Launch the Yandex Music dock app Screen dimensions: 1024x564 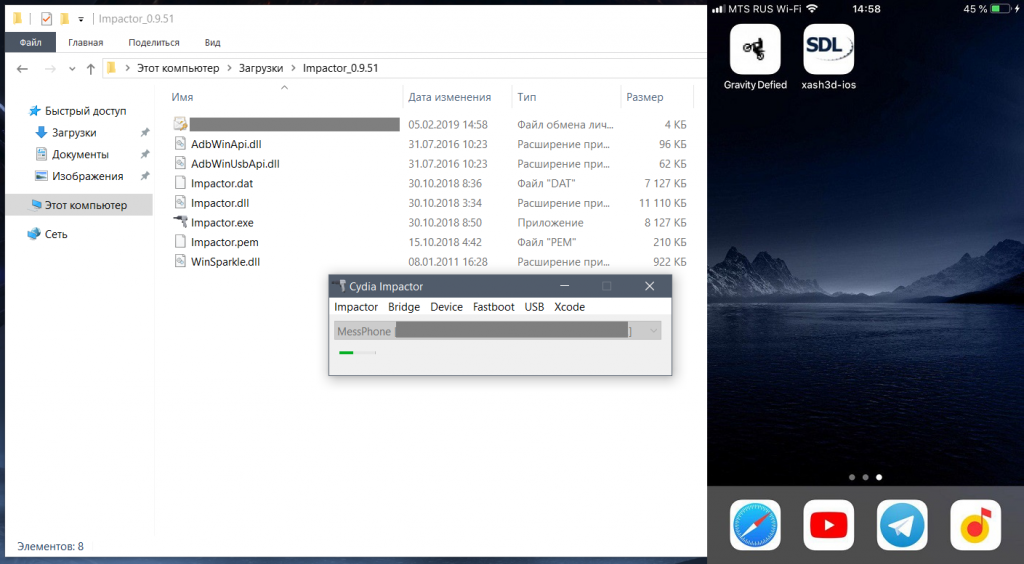[x=975, y=524]
